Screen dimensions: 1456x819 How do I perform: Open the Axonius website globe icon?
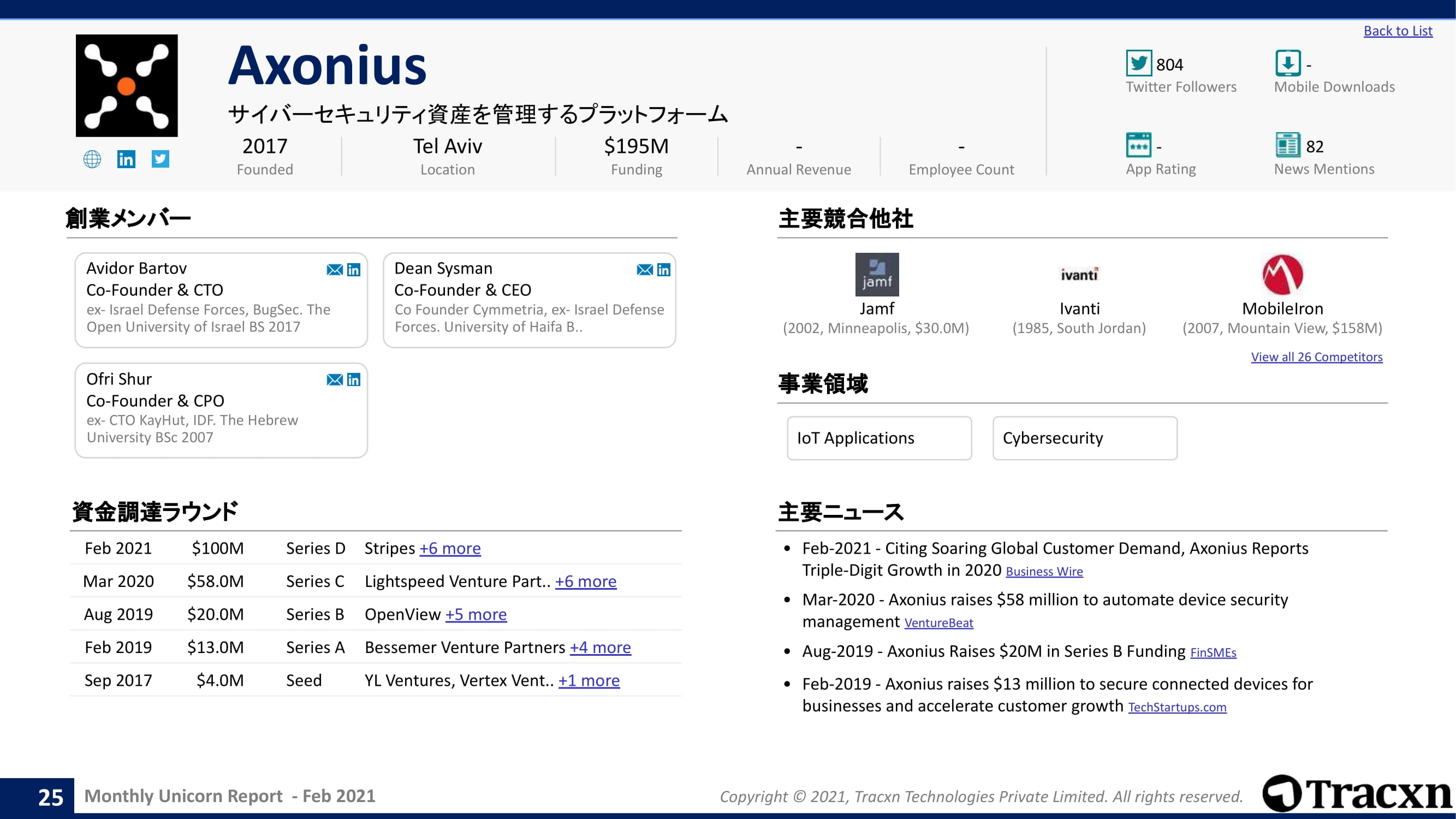92,159
